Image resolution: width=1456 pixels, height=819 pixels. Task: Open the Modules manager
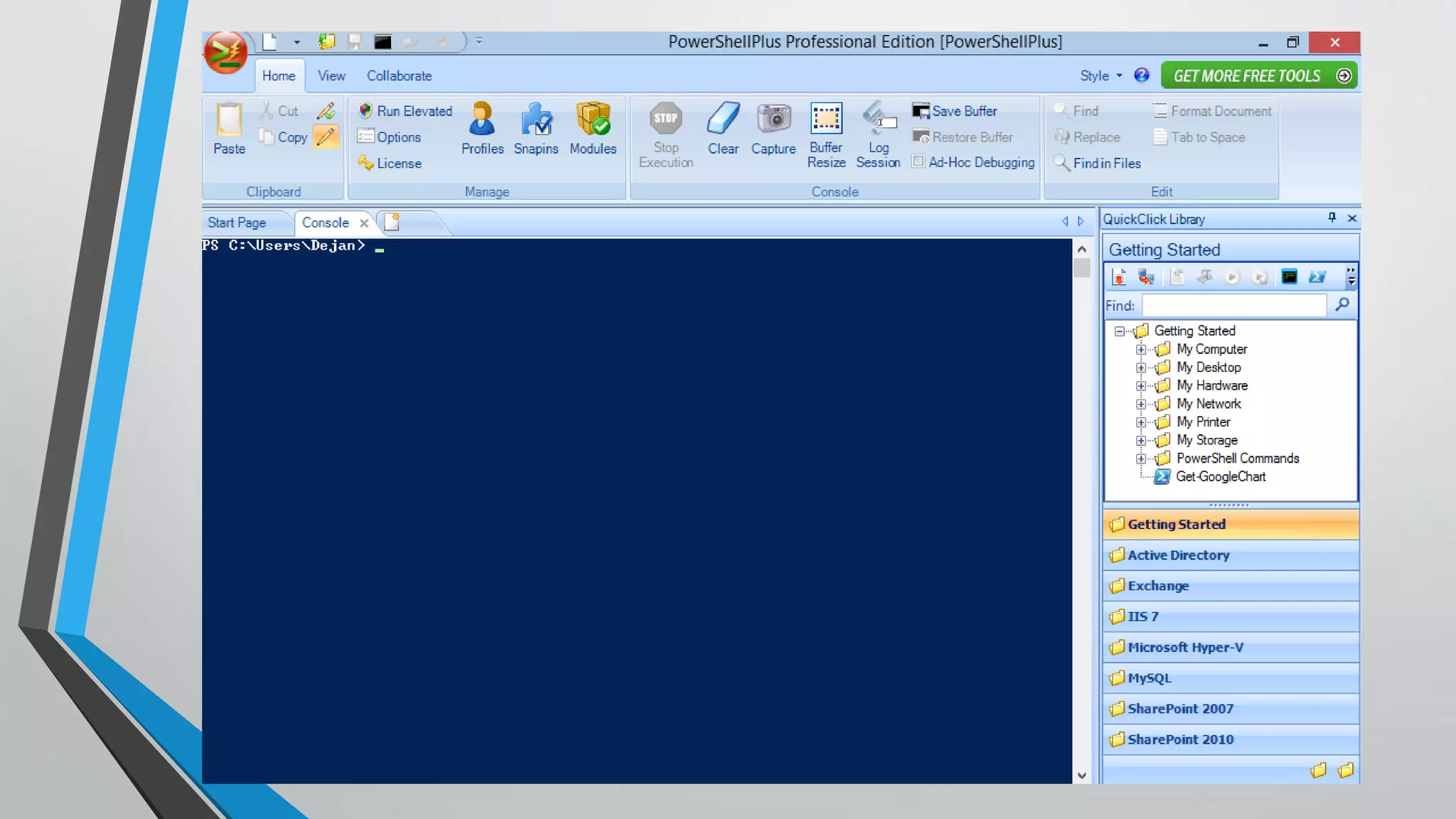pos(593,119)
